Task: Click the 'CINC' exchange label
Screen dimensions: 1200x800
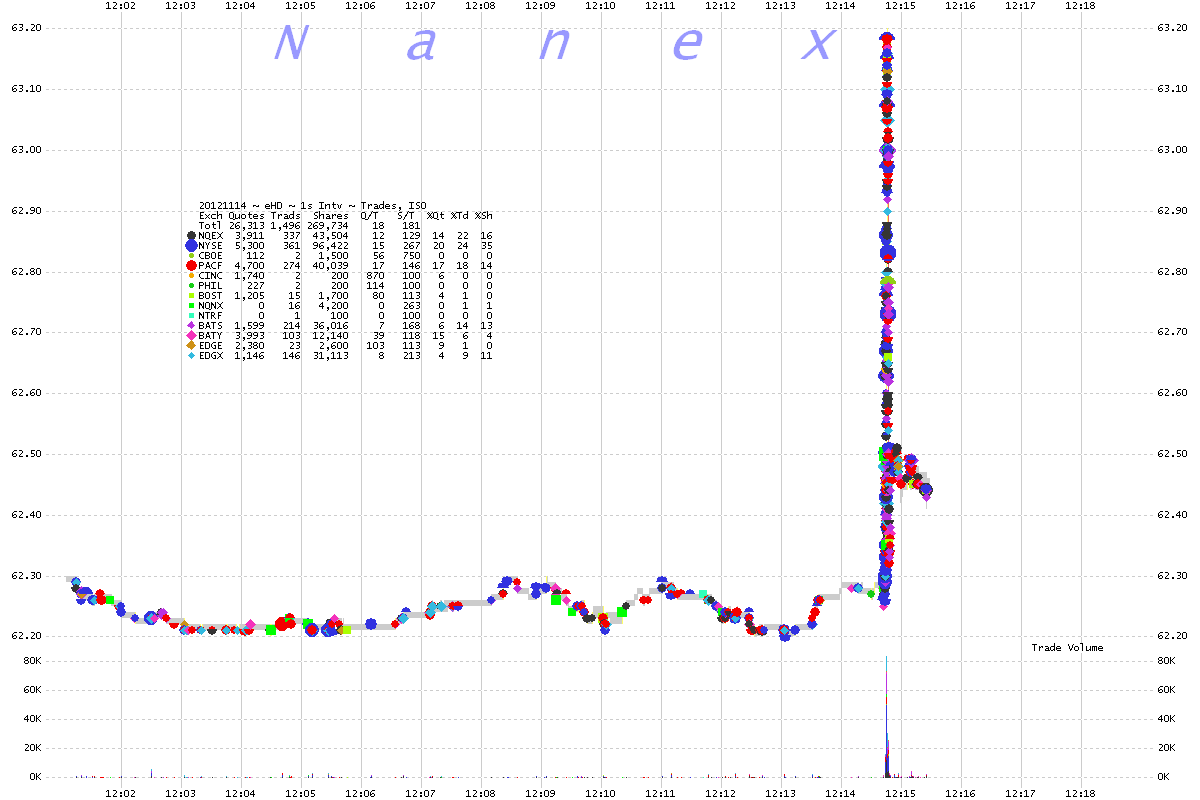Action: (210, 276)
